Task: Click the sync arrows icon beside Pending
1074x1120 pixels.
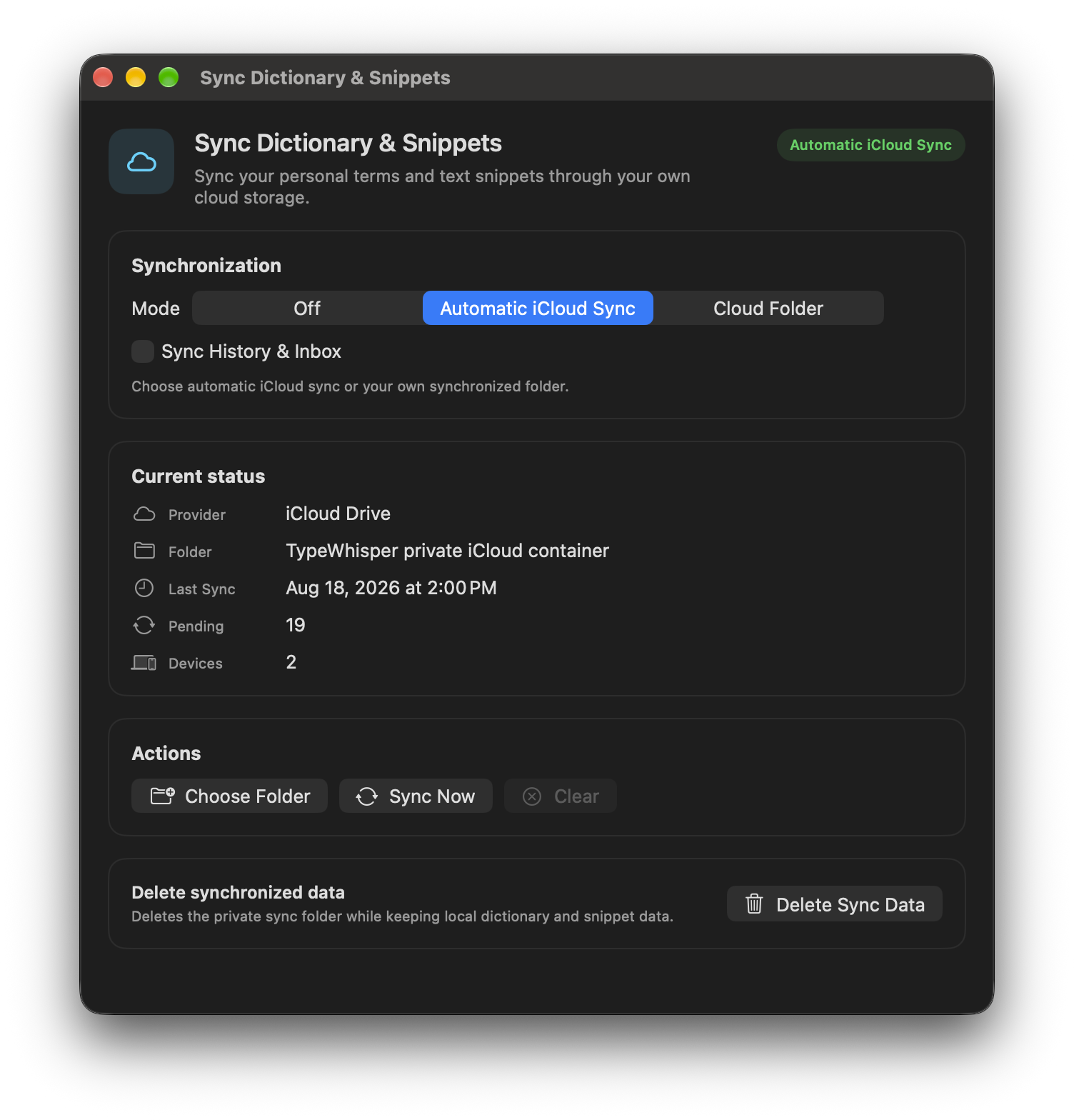Action: (144, 626)
